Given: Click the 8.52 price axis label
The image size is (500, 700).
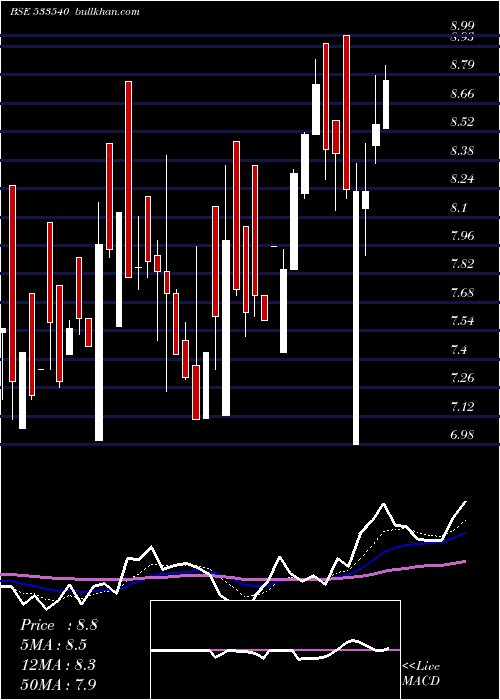Looking at the screenshot, I should (x=462, y=122).
